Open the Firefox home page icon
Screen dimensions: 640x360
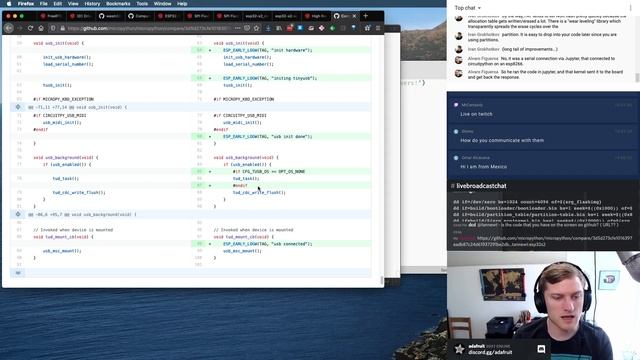pyautogui.click(x=41, y=28)
